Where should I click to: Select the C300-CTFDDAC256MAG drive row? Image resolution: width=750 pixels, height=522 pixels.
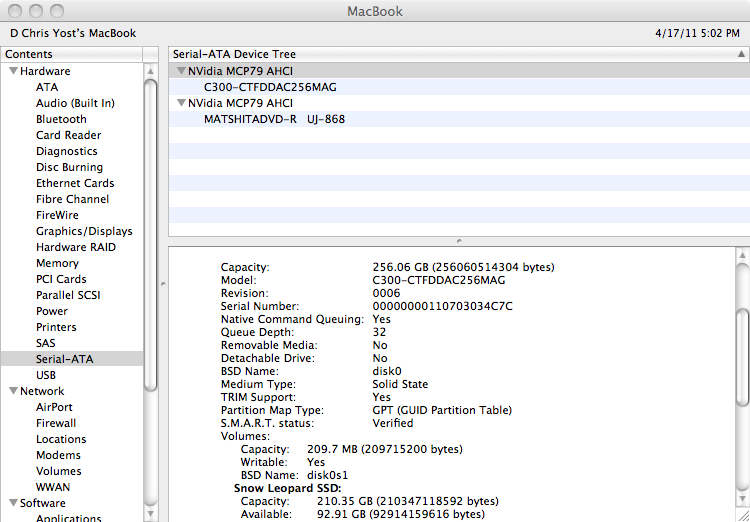point(459,88)
